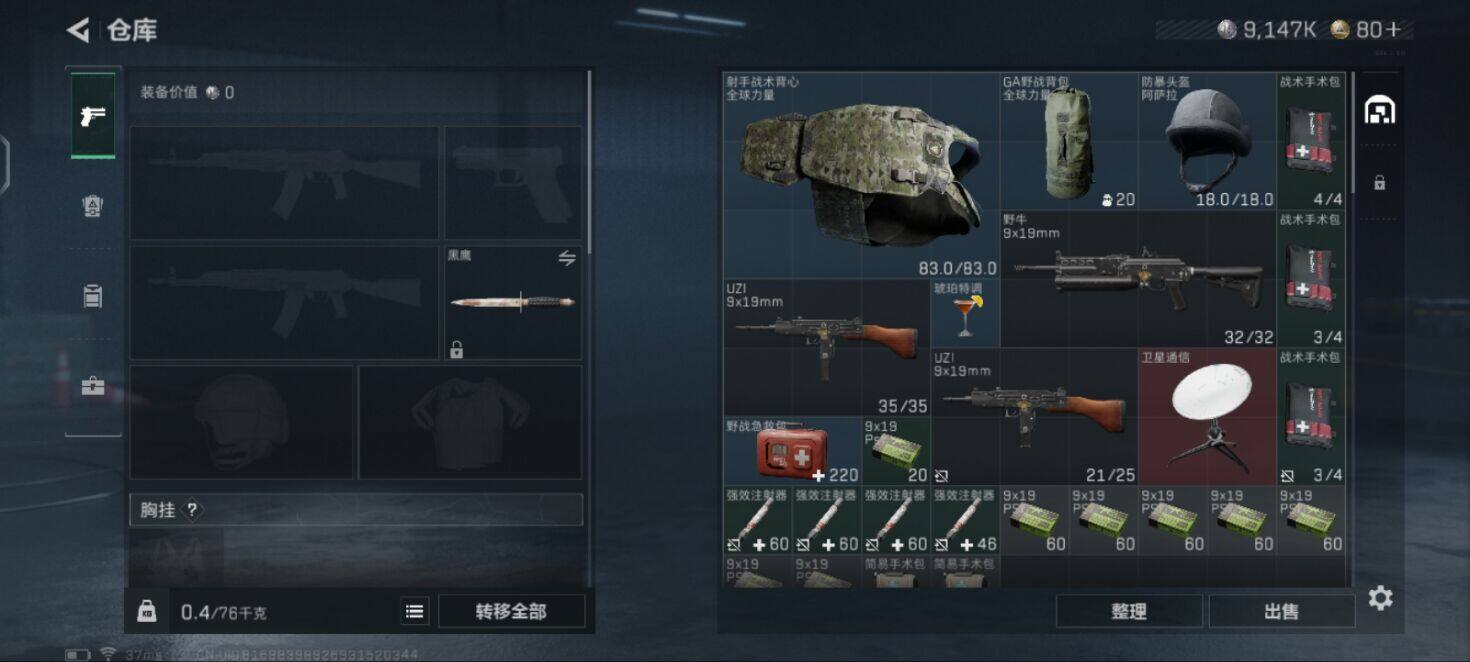
Task: Expand the 胸挂 chest rig section
Action: (356, 510)
